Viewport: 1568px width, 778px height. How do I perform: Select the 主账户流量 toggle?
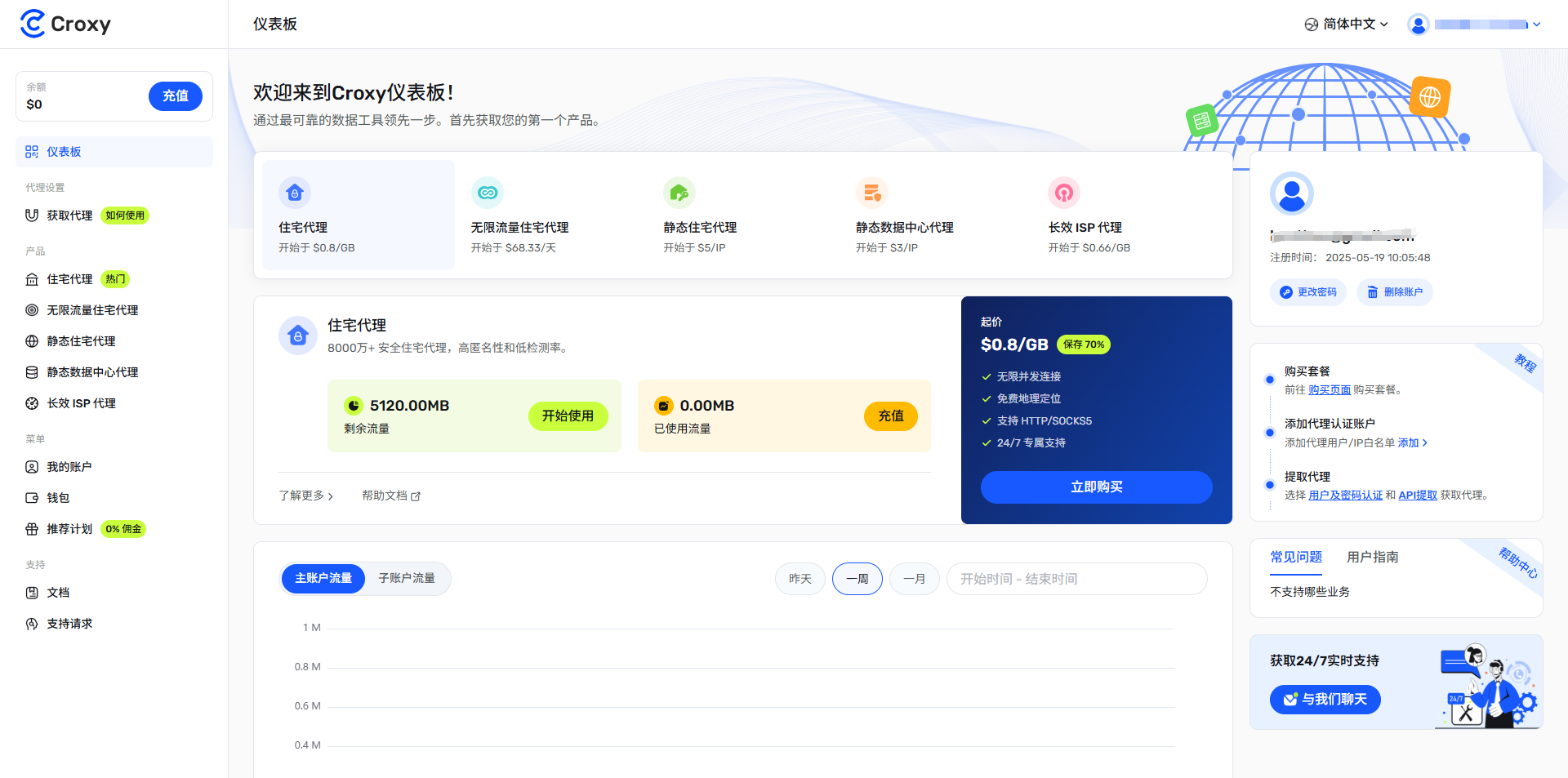pyautogui.click(x=323, y=578)
